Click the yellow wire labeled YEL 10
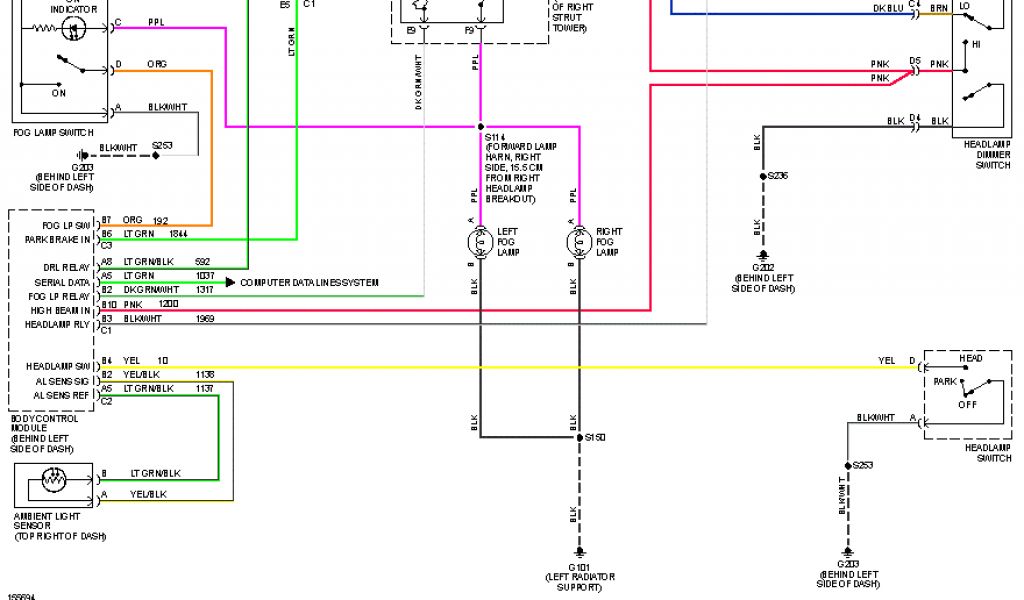Viewport: 1024px width, 600px height. pyautogui.click(x=500, y=367)
